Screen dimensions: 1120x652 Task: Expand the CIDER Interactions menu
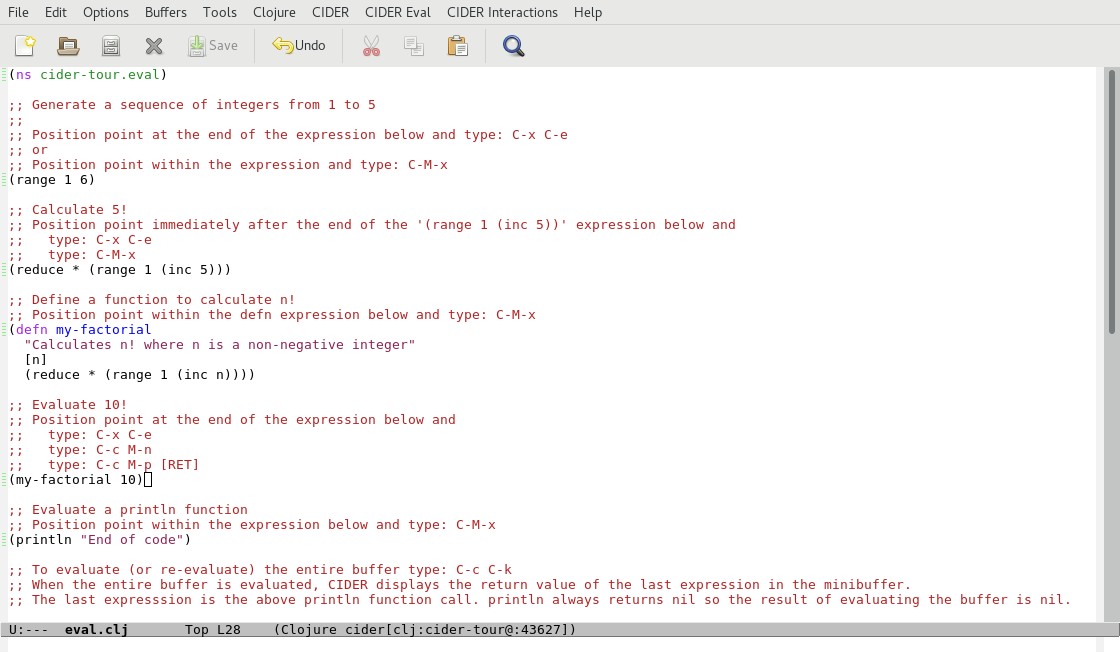tap(502, 12)
